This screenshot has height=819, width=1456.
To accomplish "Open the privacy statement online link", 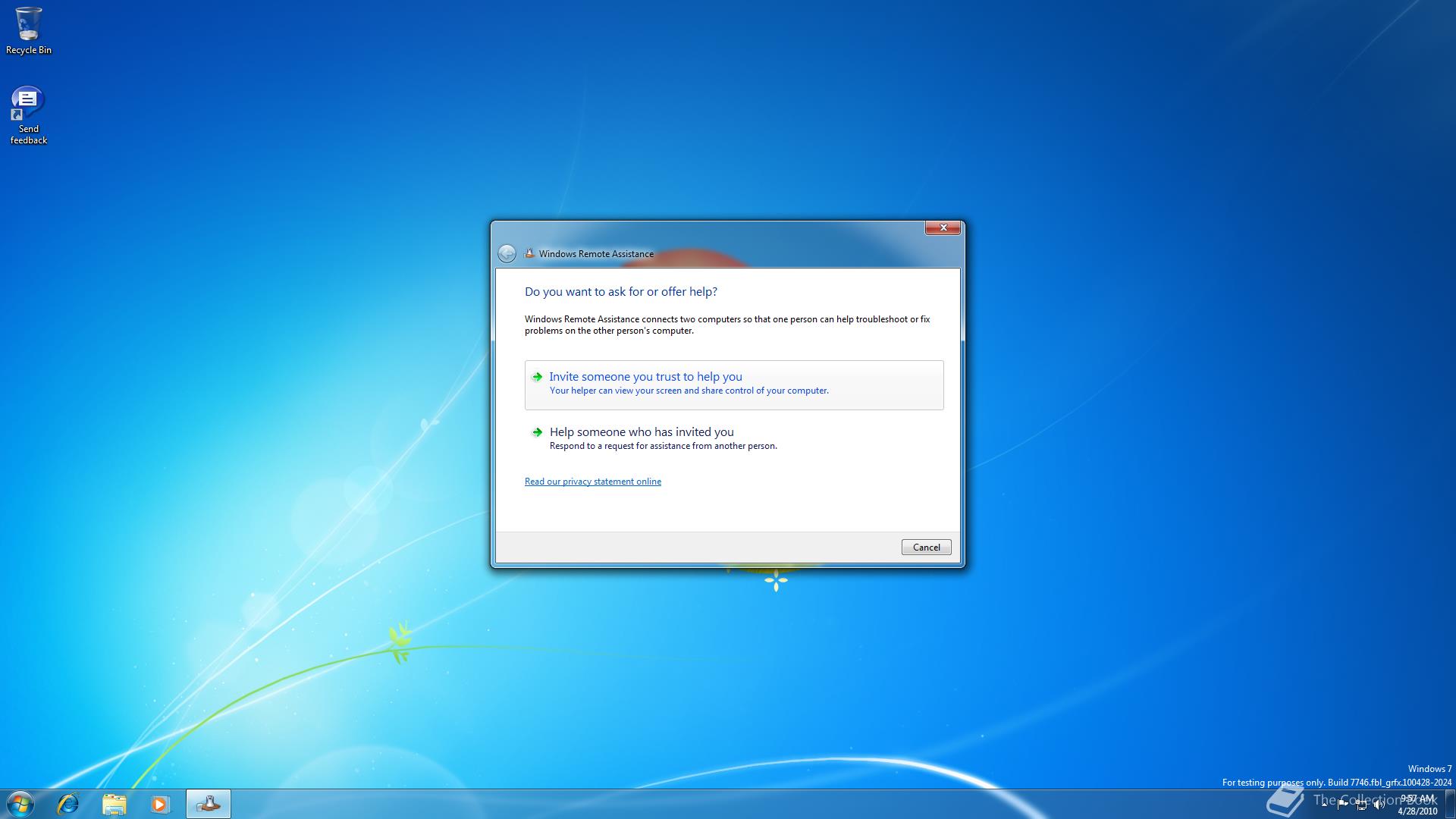I will coord(593,482).
